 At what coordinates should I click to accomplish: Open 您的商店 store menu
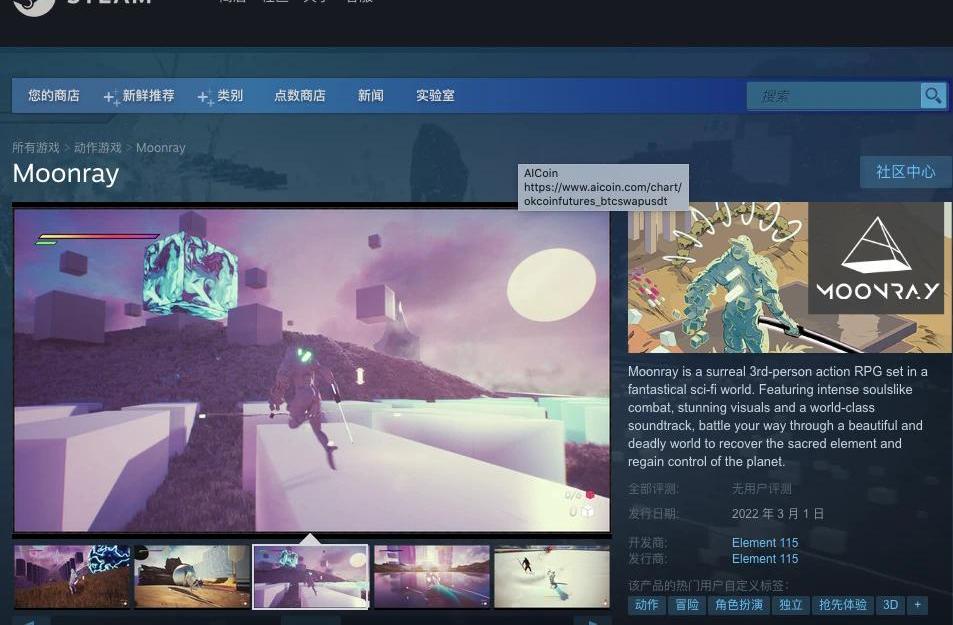click(x=53, y=95)
